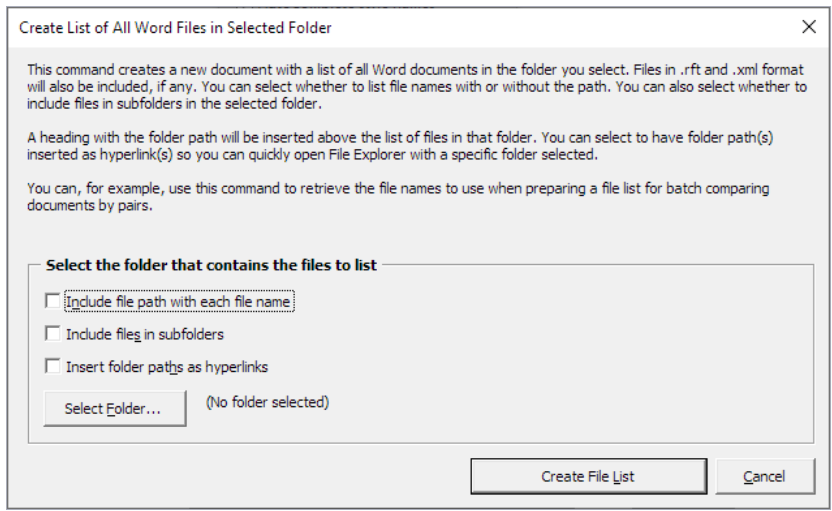Close the dialog with the X icon
Screen dimensions: 832x511
(809, 27)
